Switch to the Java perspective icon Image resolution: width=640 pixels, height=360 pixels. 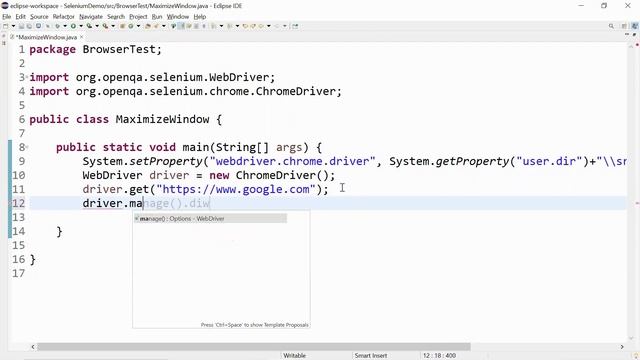coord(635,26)
